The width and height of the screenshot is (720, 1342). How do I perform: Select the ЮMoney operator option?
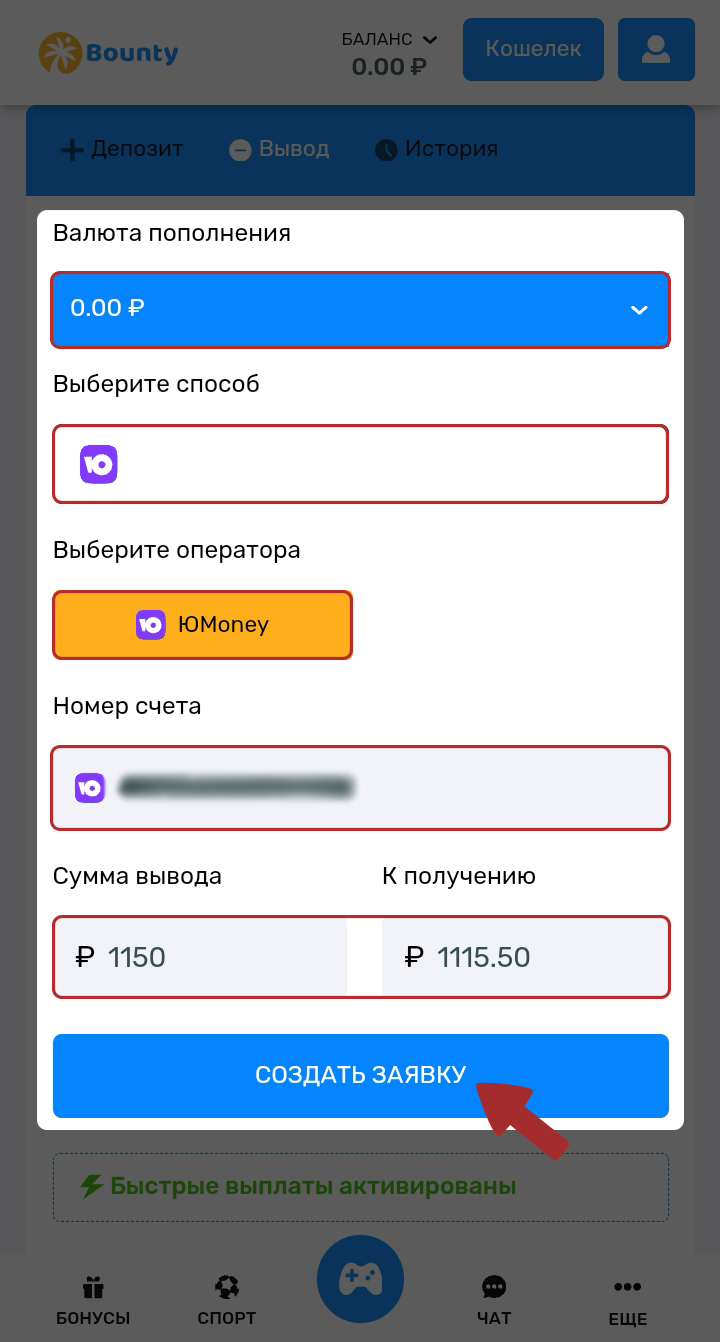202,625
